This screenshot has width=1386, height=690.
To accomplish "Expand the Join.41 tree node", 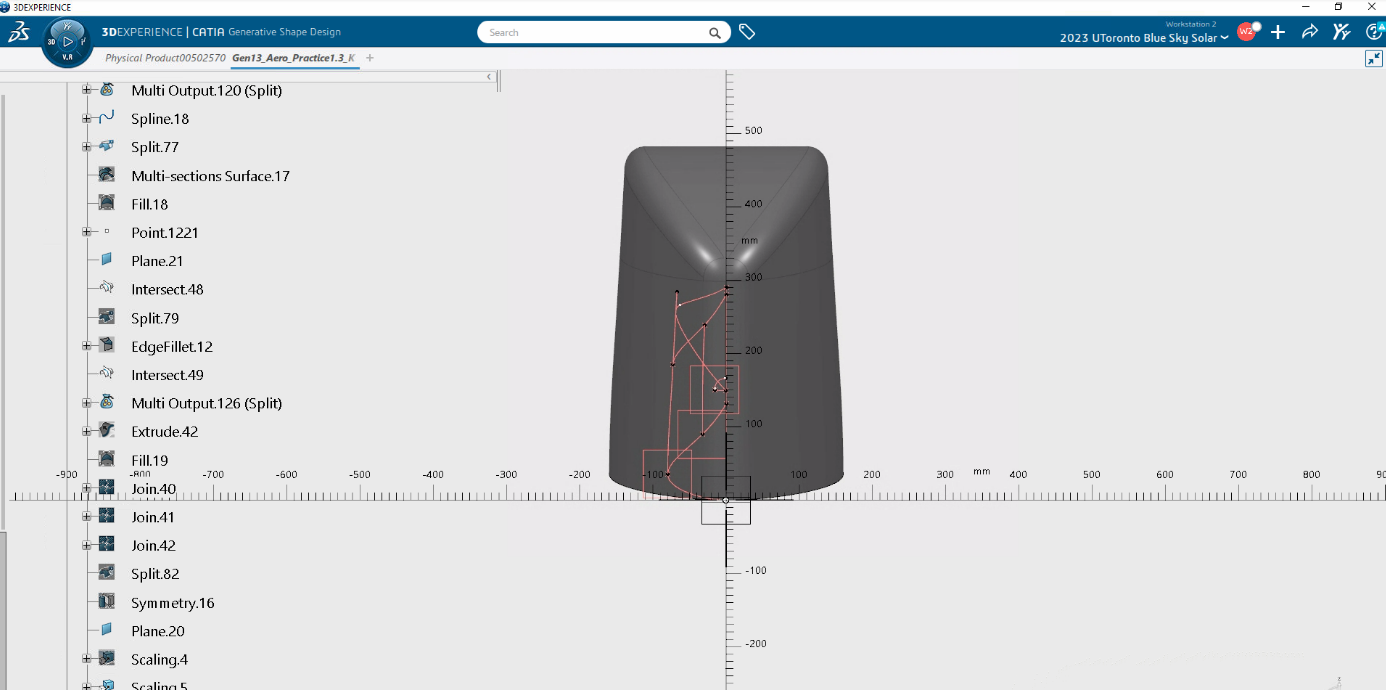I will point(86,516).
